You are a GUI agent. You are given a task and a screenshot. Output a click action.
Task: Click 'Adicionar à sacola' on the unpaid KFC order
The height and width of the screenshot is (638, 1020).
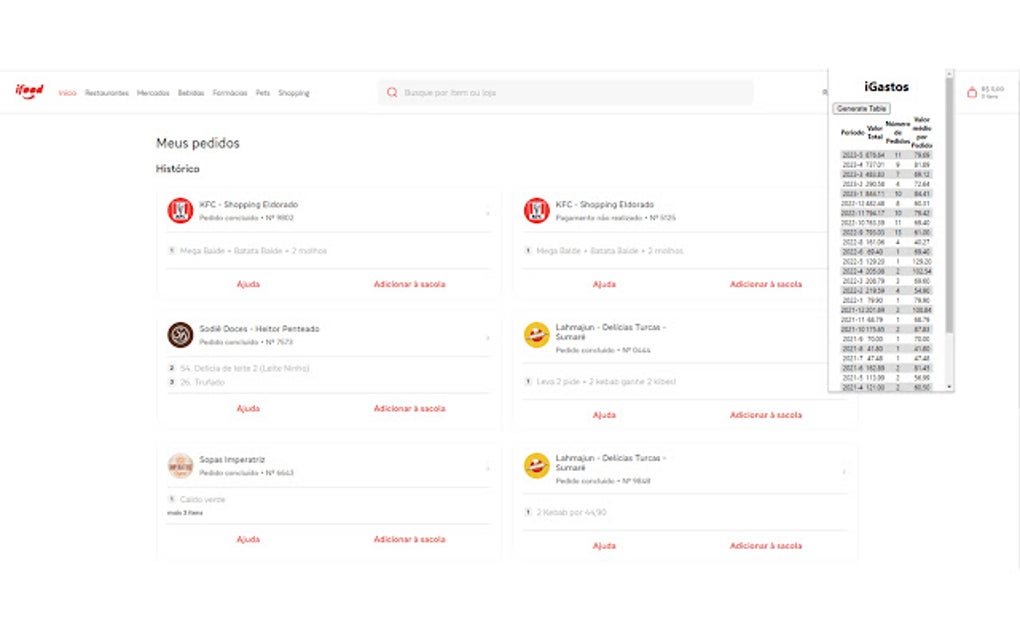pos(766,284)
